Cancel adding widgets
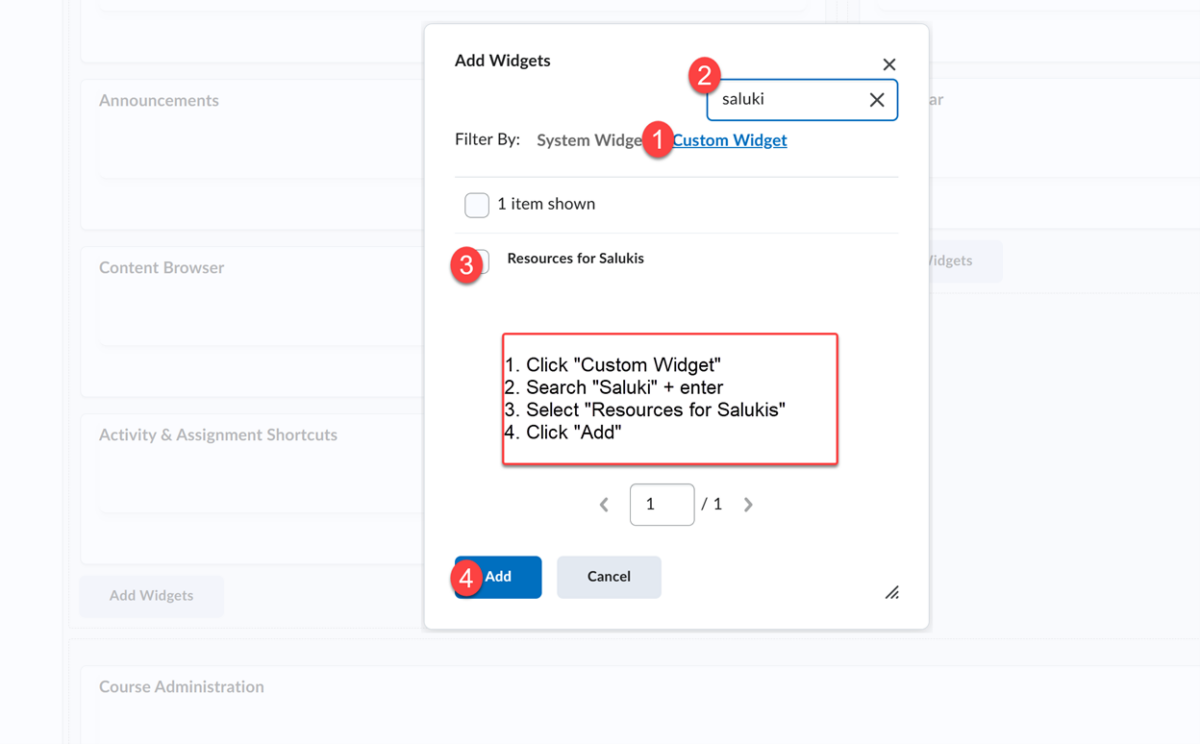This screenshot has height=744, width=1200. pos(608,577)
